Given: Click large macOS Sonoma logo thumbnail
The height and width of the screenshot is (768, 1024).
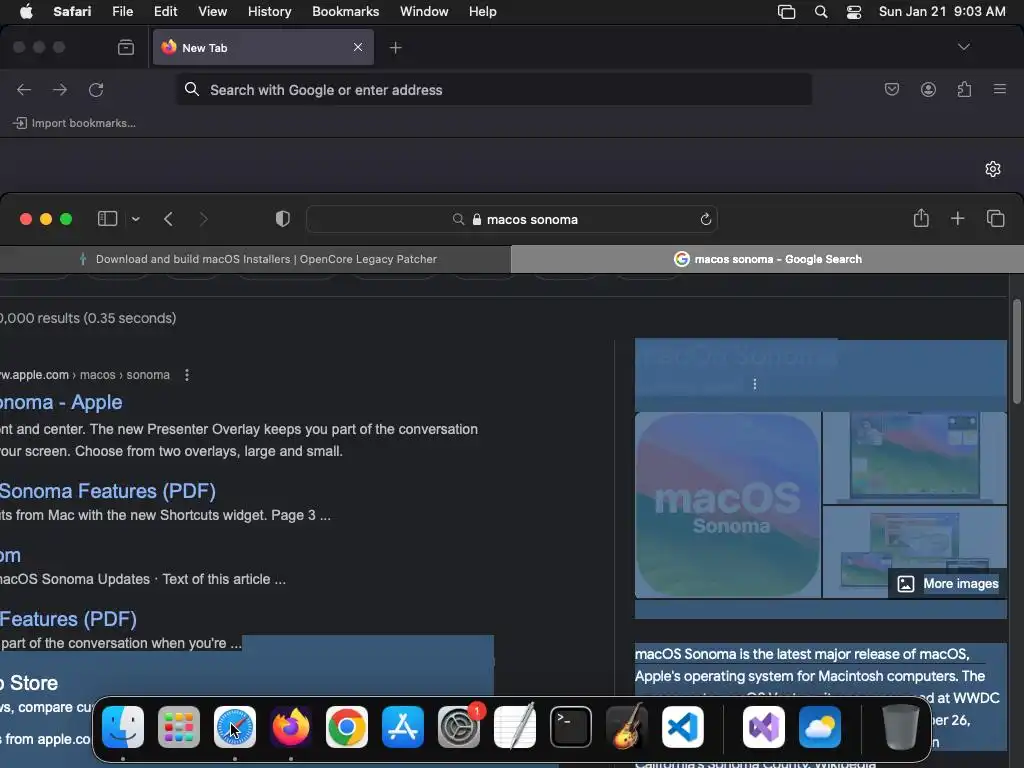Looking at the screenshot, I should coord(728,505).
